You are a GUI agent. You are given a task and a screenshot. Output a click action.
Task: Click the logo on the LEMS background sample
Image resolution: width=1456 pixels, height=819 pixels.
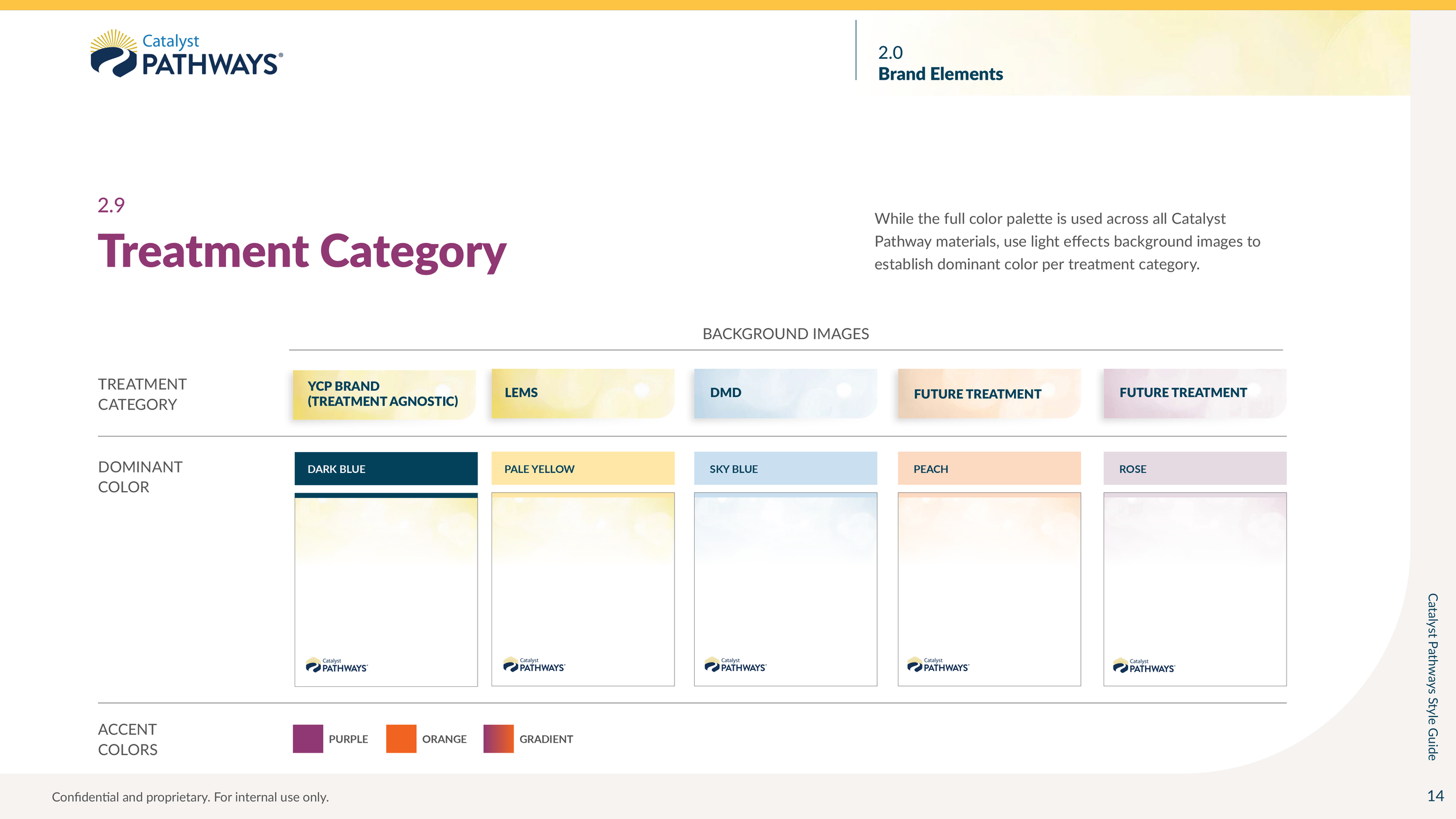tap(533, 664)
